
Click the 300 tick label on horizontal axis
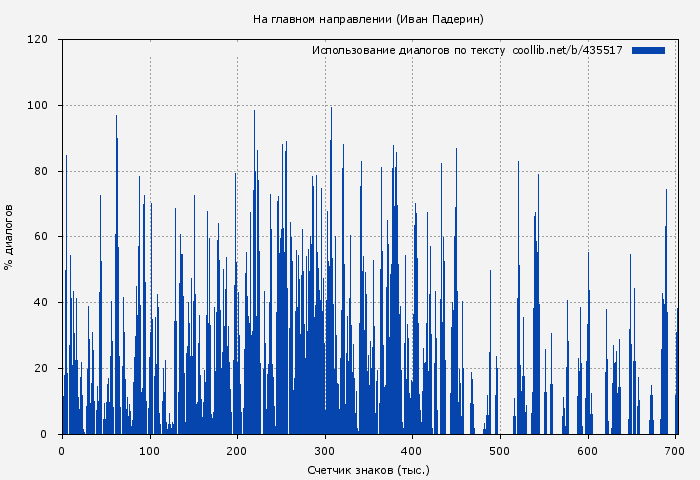325,451
